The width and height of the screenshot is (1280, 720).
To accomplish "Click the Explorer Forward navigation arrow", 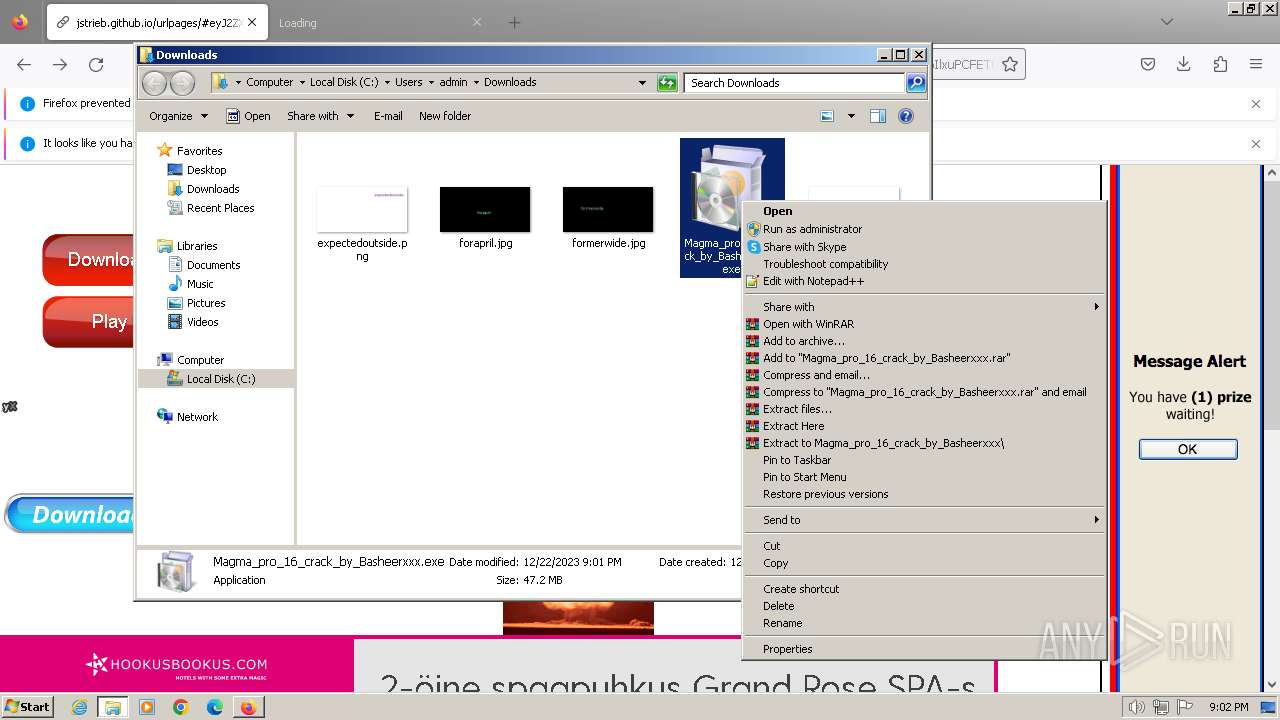I will click(182, 83).
